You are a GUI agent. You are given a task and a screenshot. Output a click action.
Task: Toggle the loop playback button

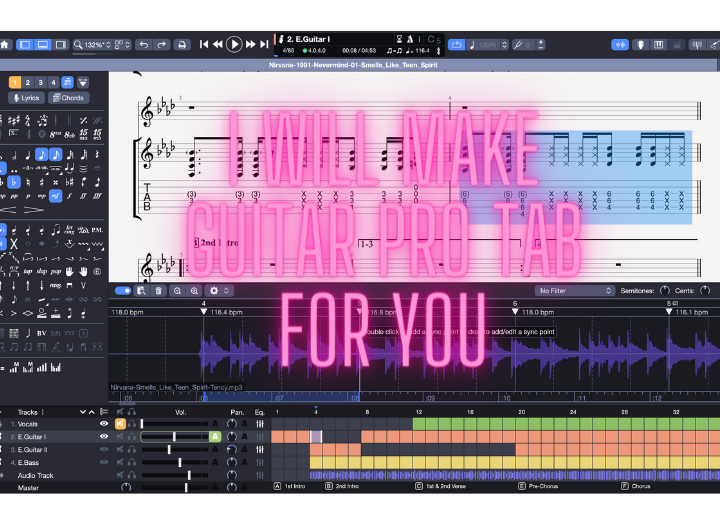tap(456, 45)
